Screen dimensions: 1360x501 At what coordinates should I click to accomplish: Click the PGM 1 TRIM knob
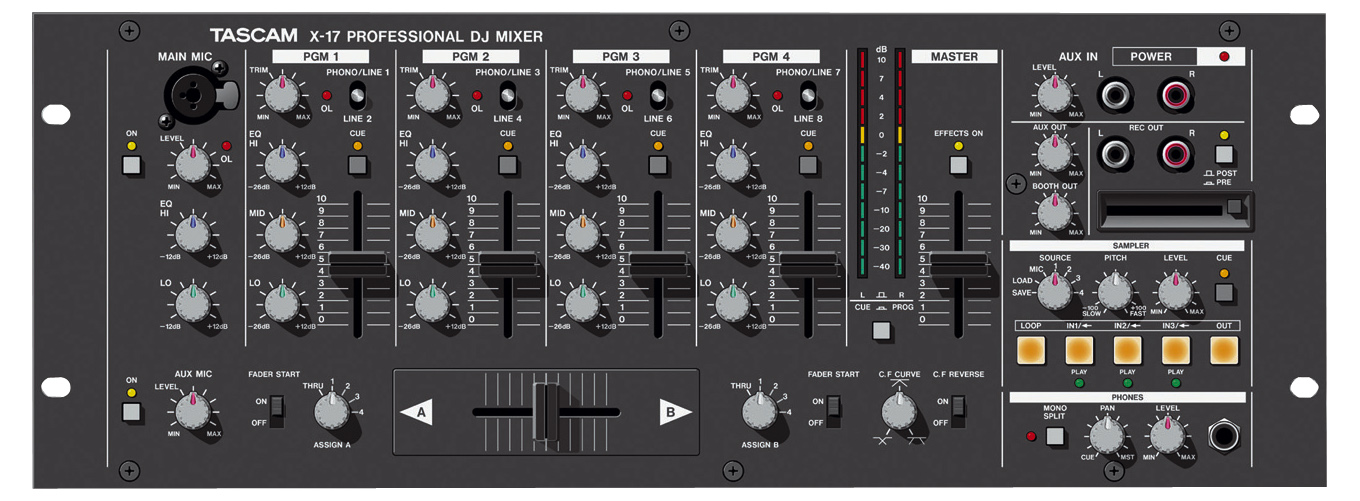tap(282, 94)
